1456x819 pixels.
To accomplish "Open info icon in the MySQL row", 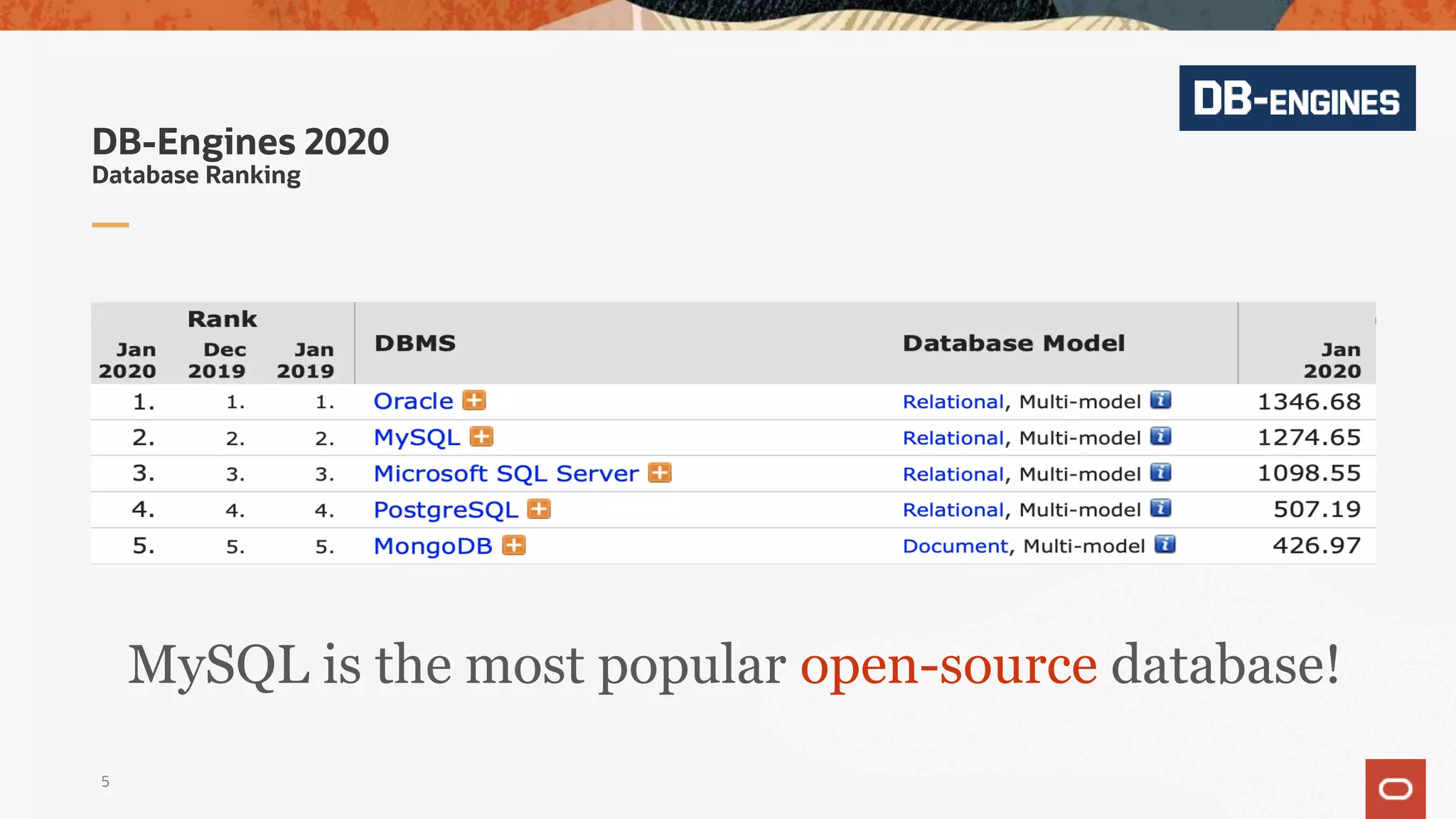I will (1161, 437).
